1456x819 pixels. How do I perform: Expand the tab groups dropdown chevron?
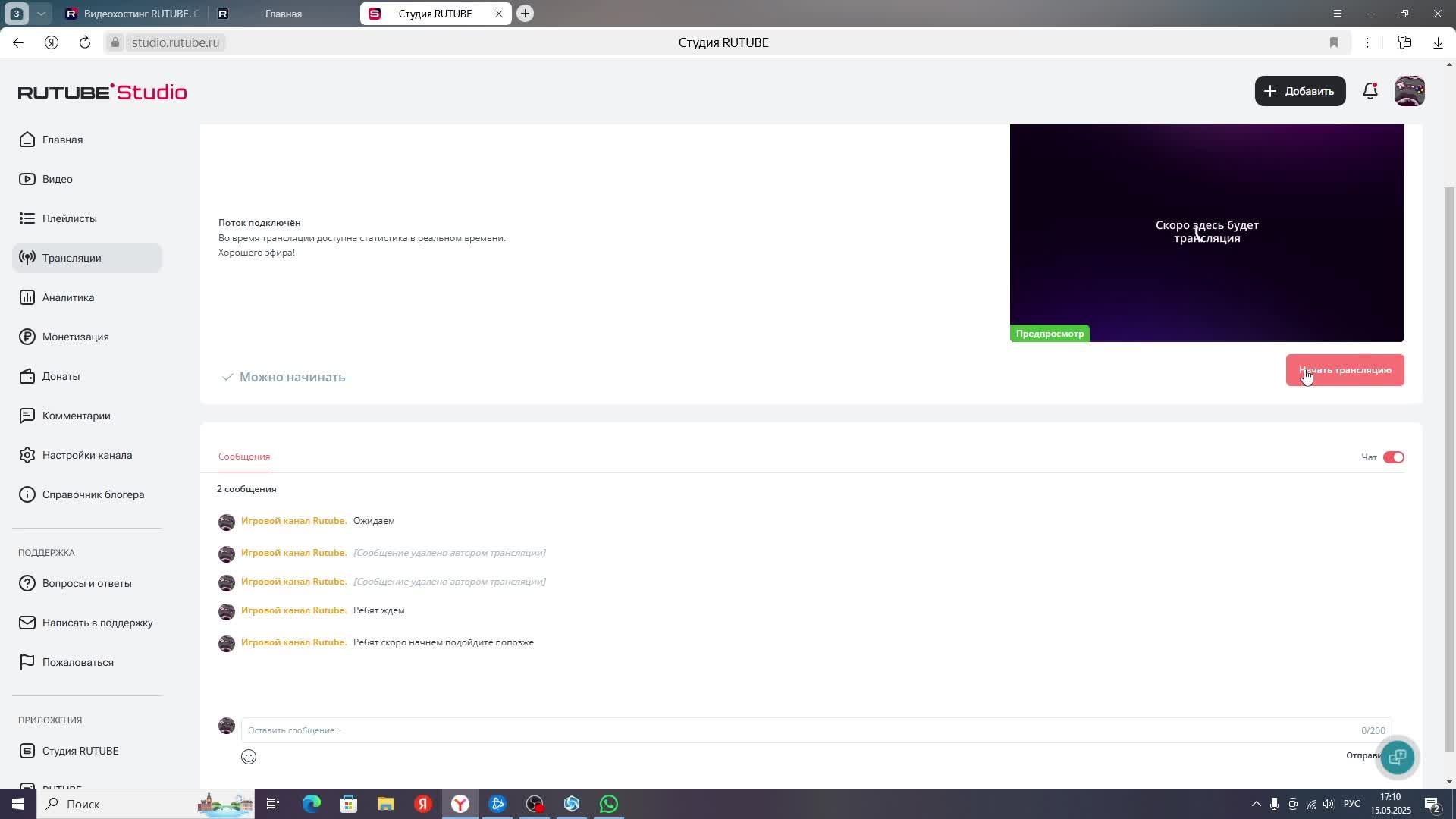(x=42, y=14)
